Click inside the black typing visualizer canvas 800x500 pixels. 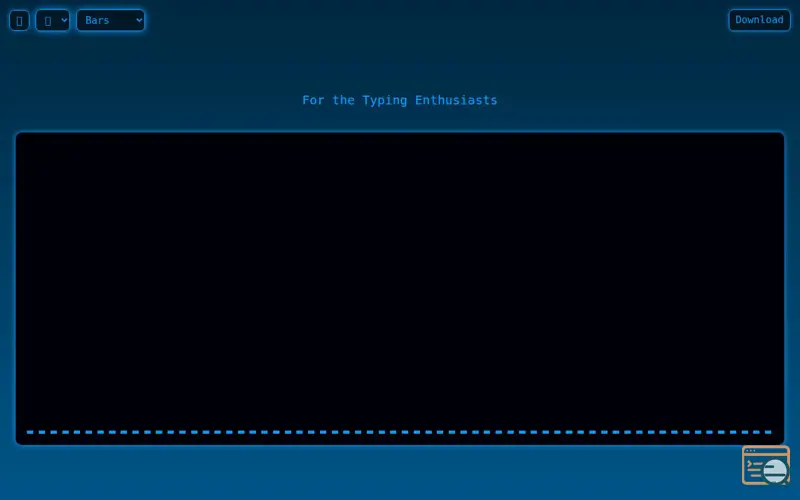[400, 288]
